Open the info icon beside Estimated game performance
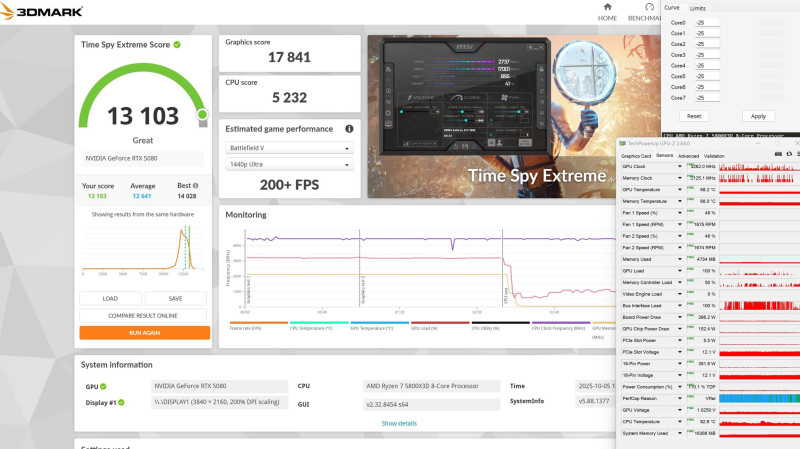Image resolution: width=800 pixels, height=449 pixels. (x=349, y=129)
